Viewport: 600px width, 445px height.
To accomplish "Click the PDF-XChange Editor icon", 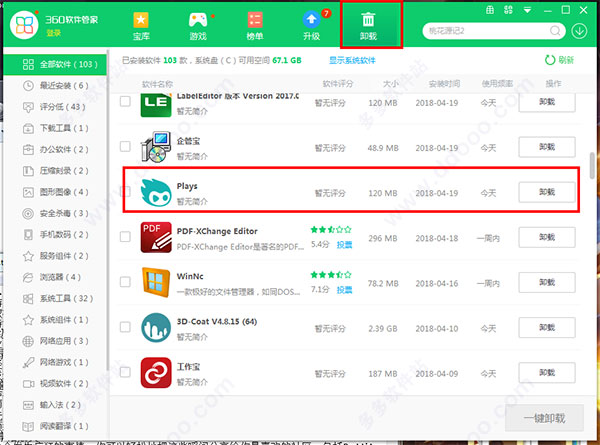I will click(156, 238).
